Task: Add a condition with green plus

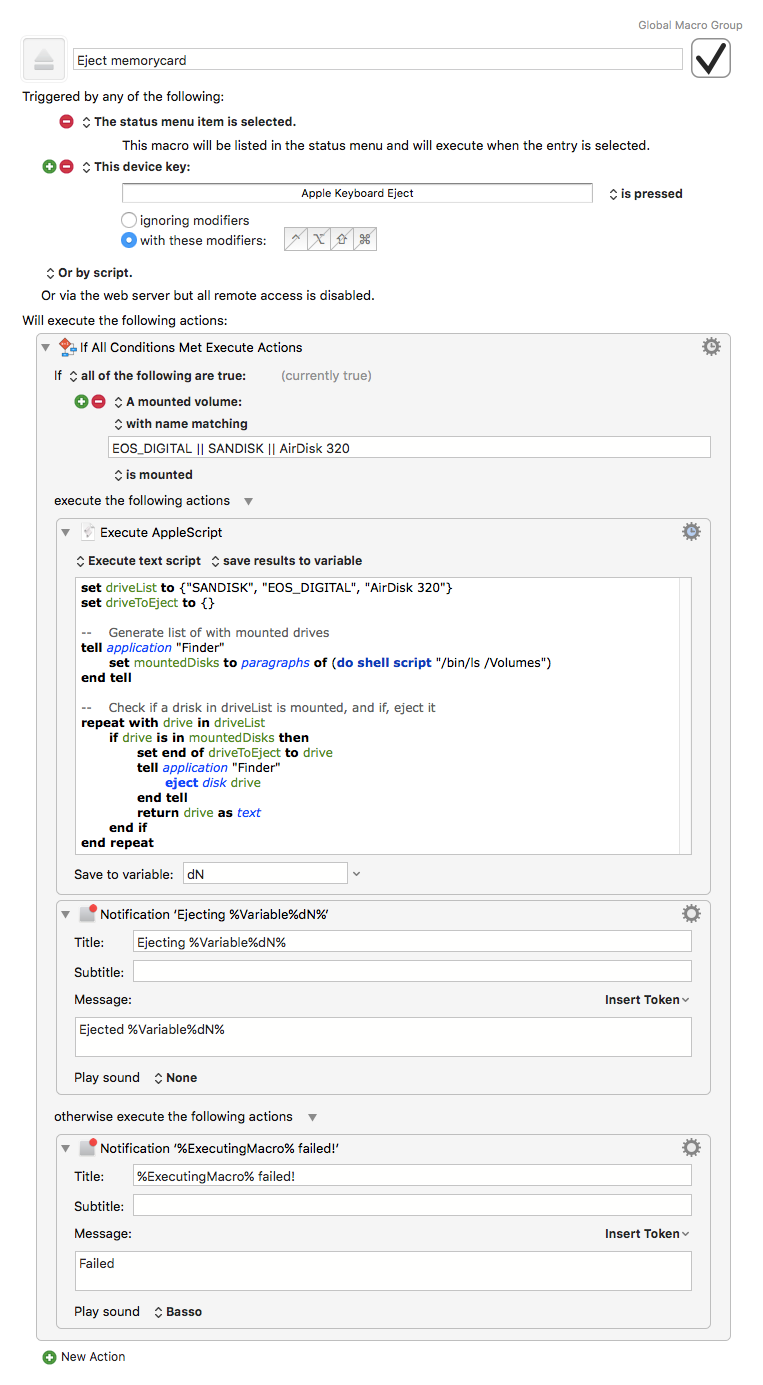Action: point(81,402)
